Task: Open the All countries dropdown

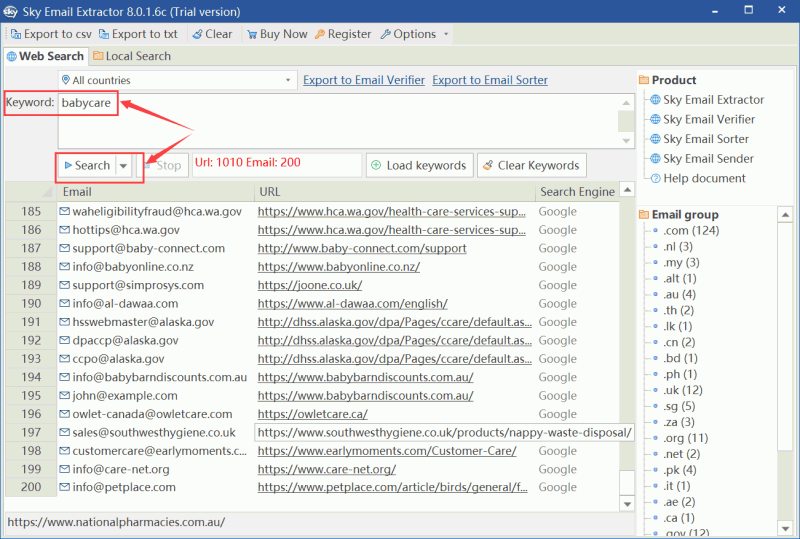Action: coord(177,80)
